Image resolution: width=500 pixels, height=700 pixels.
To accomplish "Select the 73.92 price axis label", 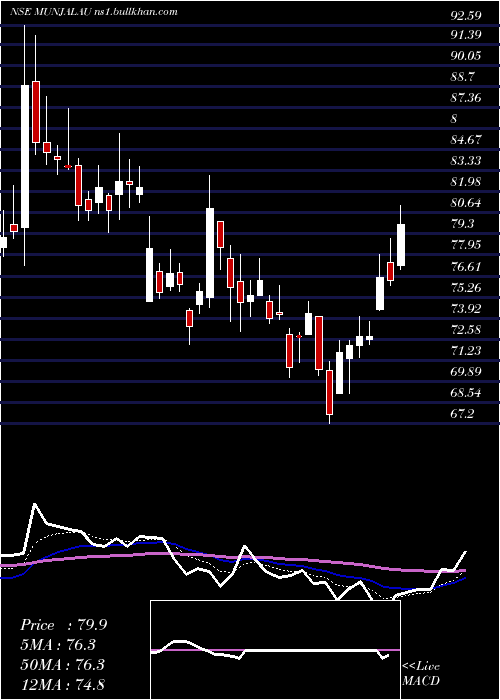I will click(466, 308).
